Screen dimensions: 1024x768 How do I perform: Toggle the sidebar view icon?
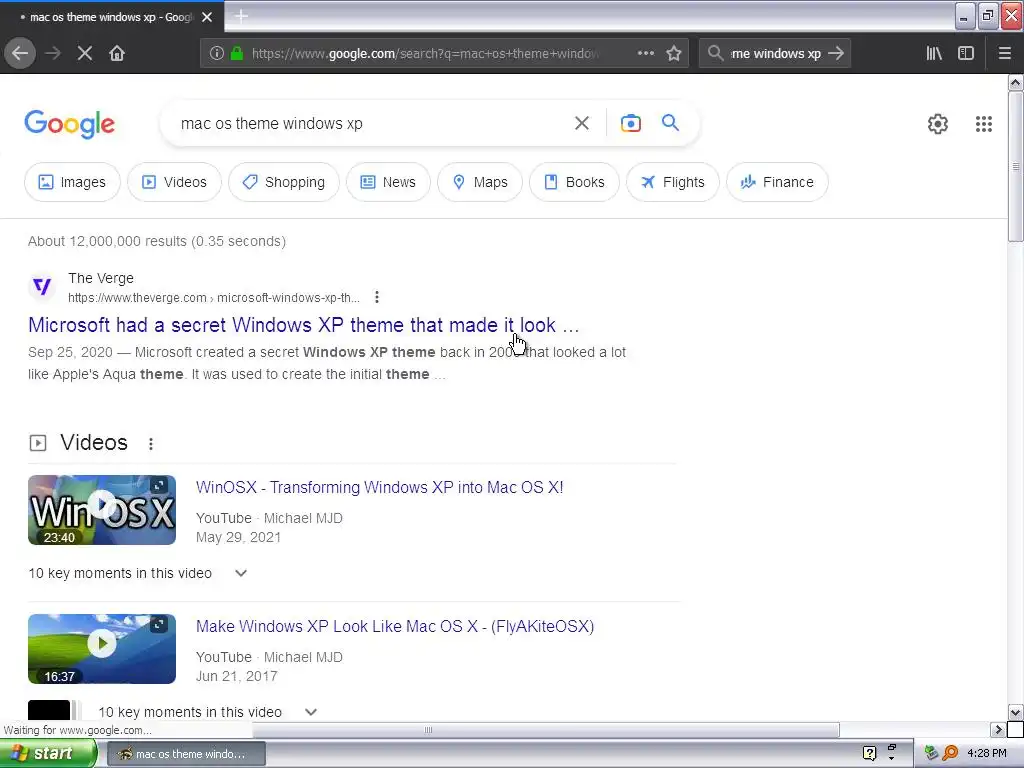coord(966,53)
